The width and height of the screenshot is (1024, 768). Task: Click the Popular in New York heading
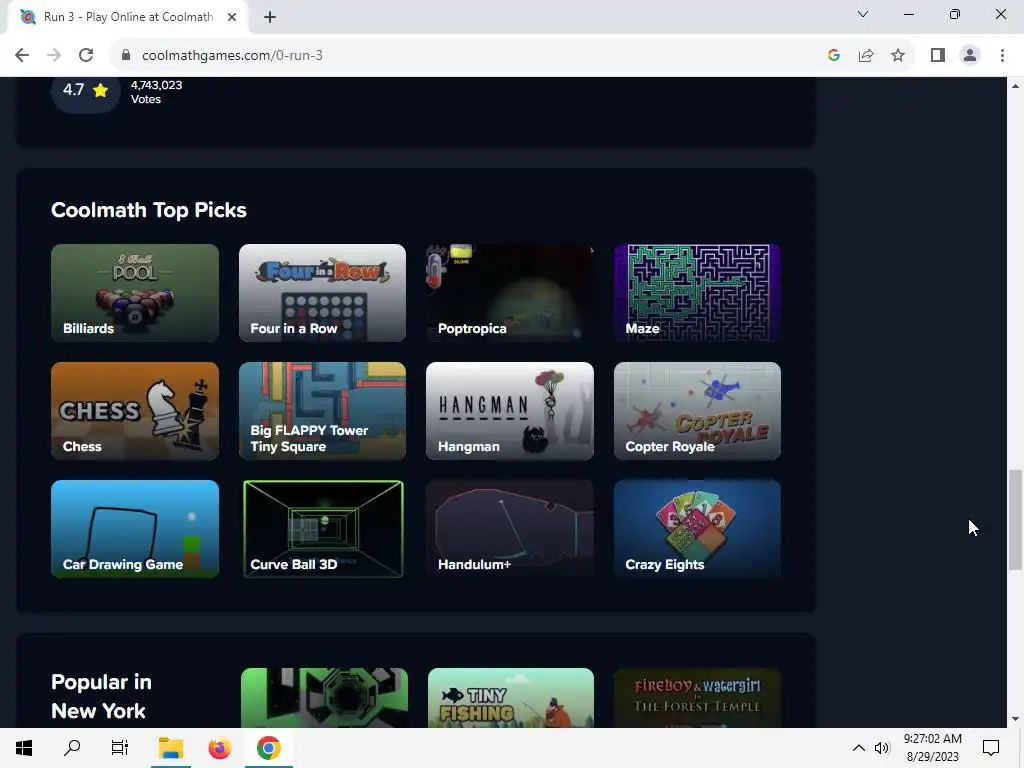[101, 696]
